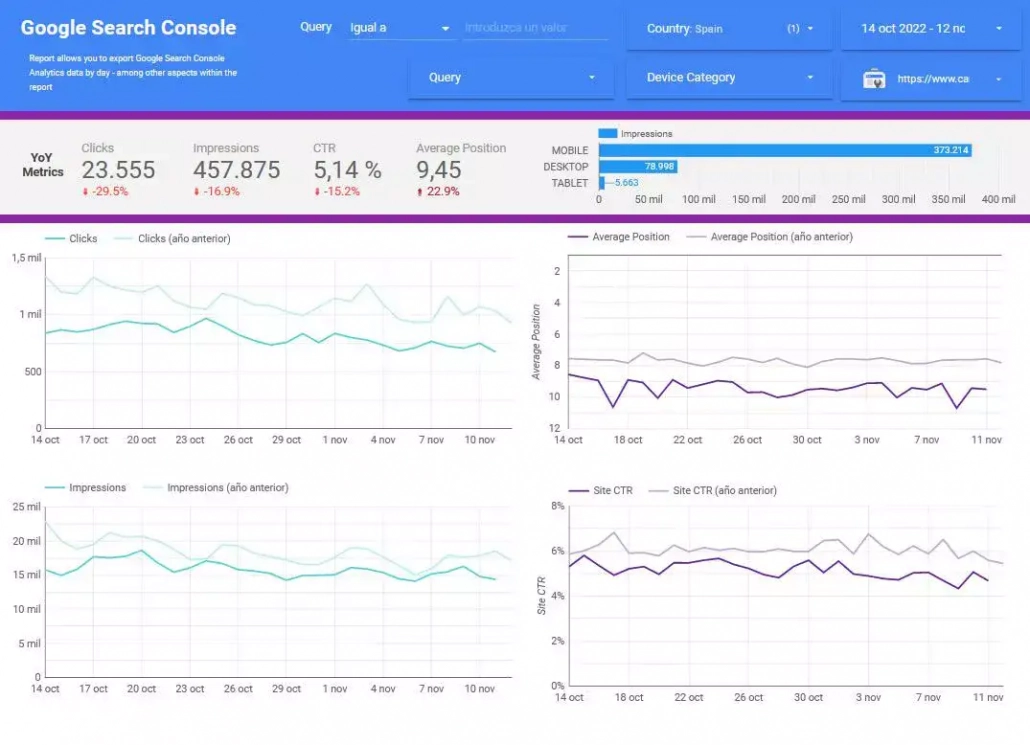Toggle 'Site CTR (año anterior)' legend entry
The height and width of the screenshot is (745, 1030).
(x=713, y=491)
